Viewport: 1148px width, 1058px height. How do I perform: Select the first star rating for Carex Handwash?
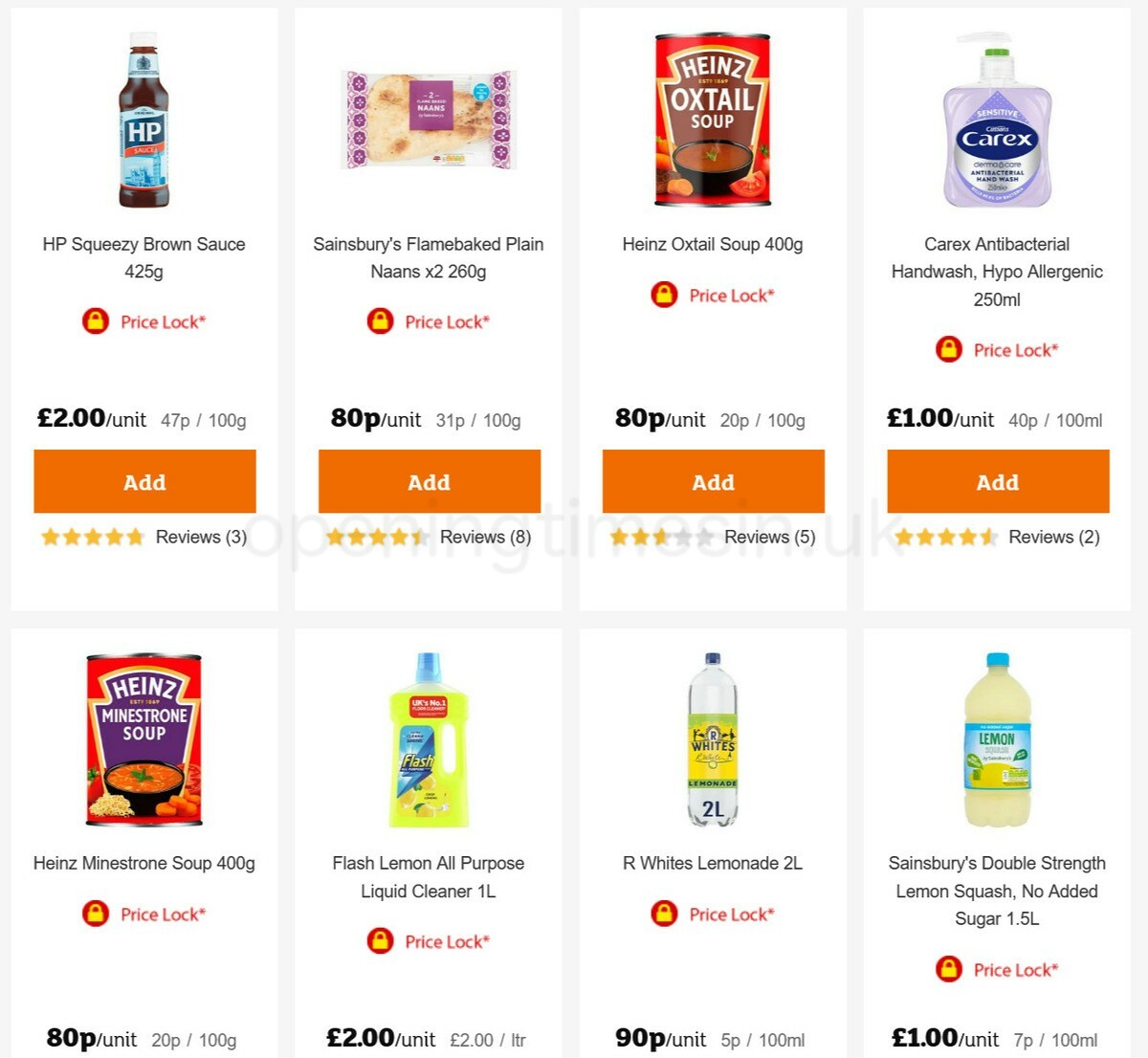904,537
